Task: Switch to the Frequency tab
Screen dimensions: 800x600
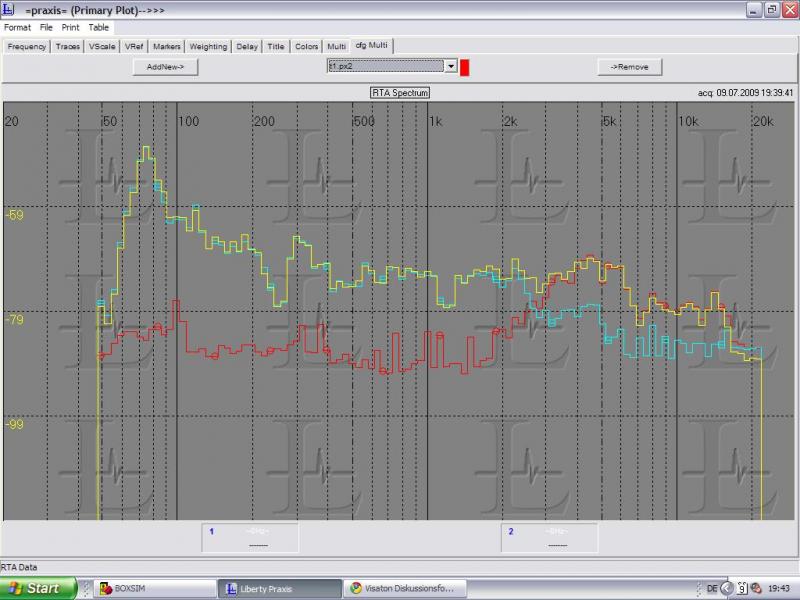Action: click(x=27, y=46)
